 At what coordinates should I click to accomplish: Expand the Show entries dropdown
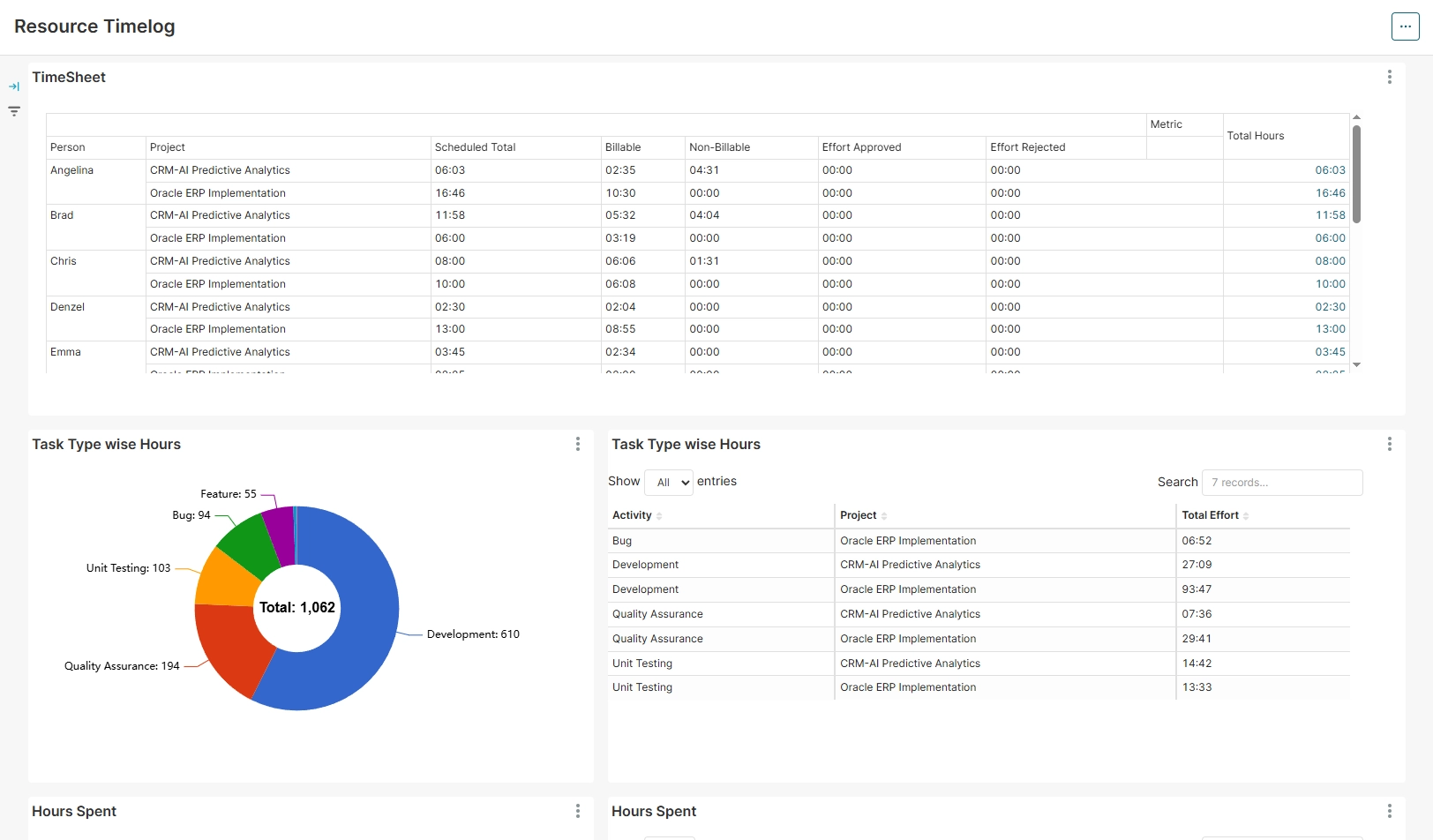tap(669, 483)
